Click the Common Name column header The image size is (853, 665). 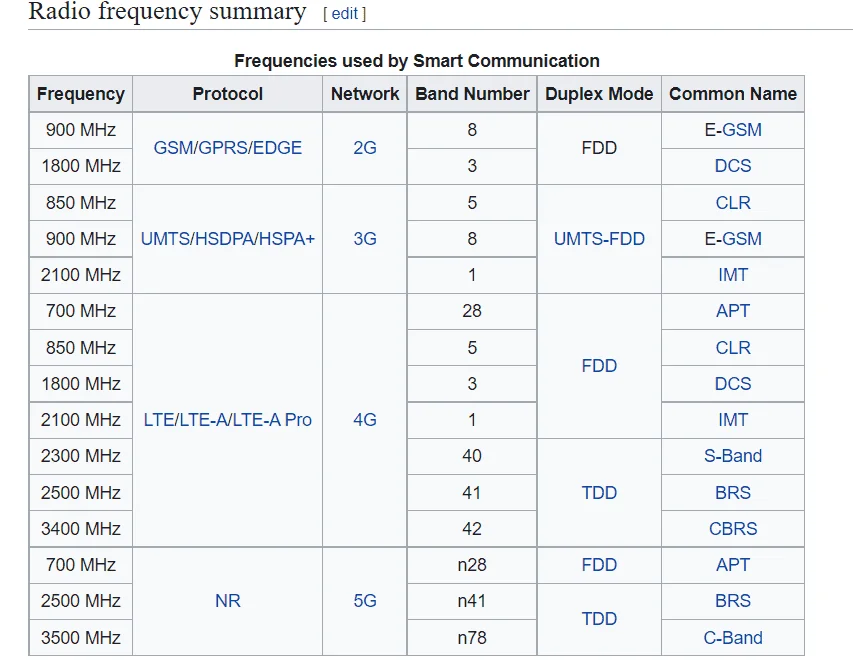pos(733,94)
